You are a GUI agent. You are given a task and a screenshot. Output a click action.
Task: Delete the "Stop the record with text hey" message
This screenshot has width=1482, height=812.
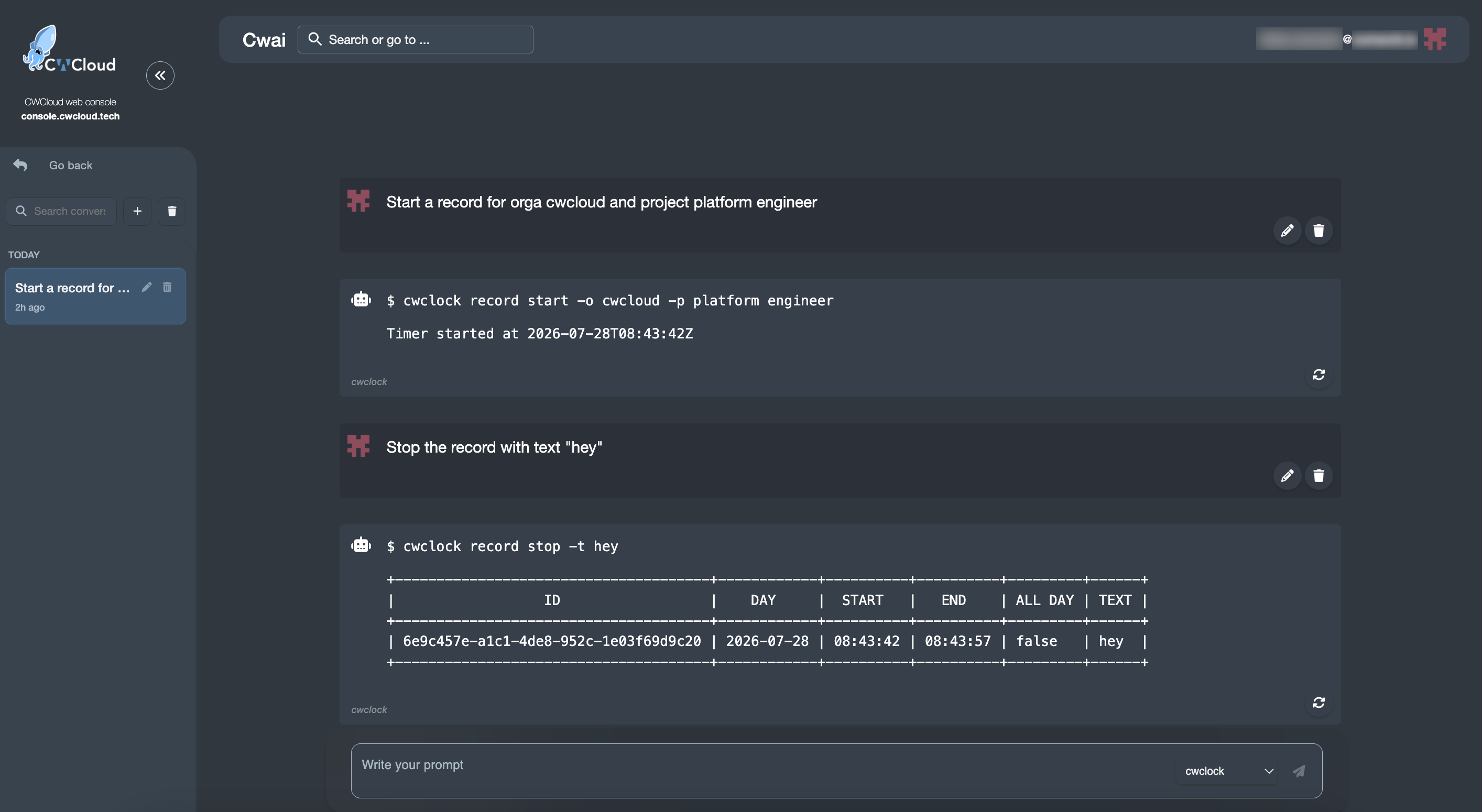click(x=1318, y=476)
